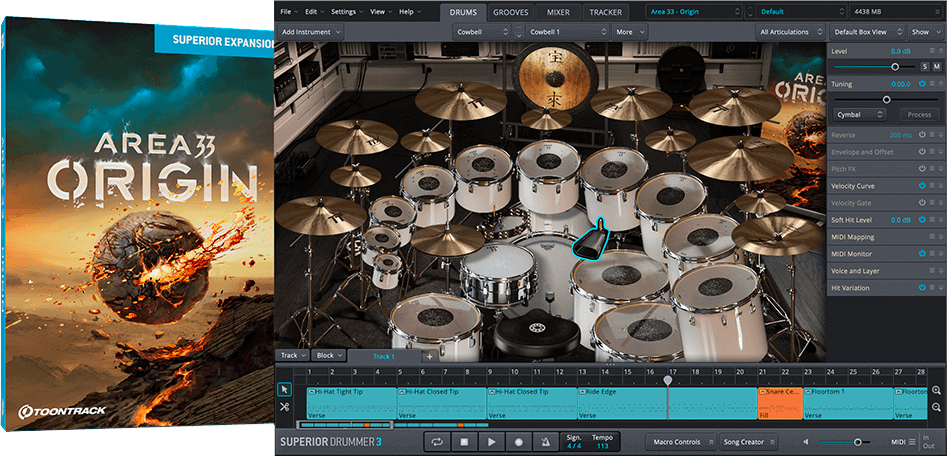Viewport: 947px width, 456px height.
Task: Toggle the metronome button
Action: tap(546, 442)
